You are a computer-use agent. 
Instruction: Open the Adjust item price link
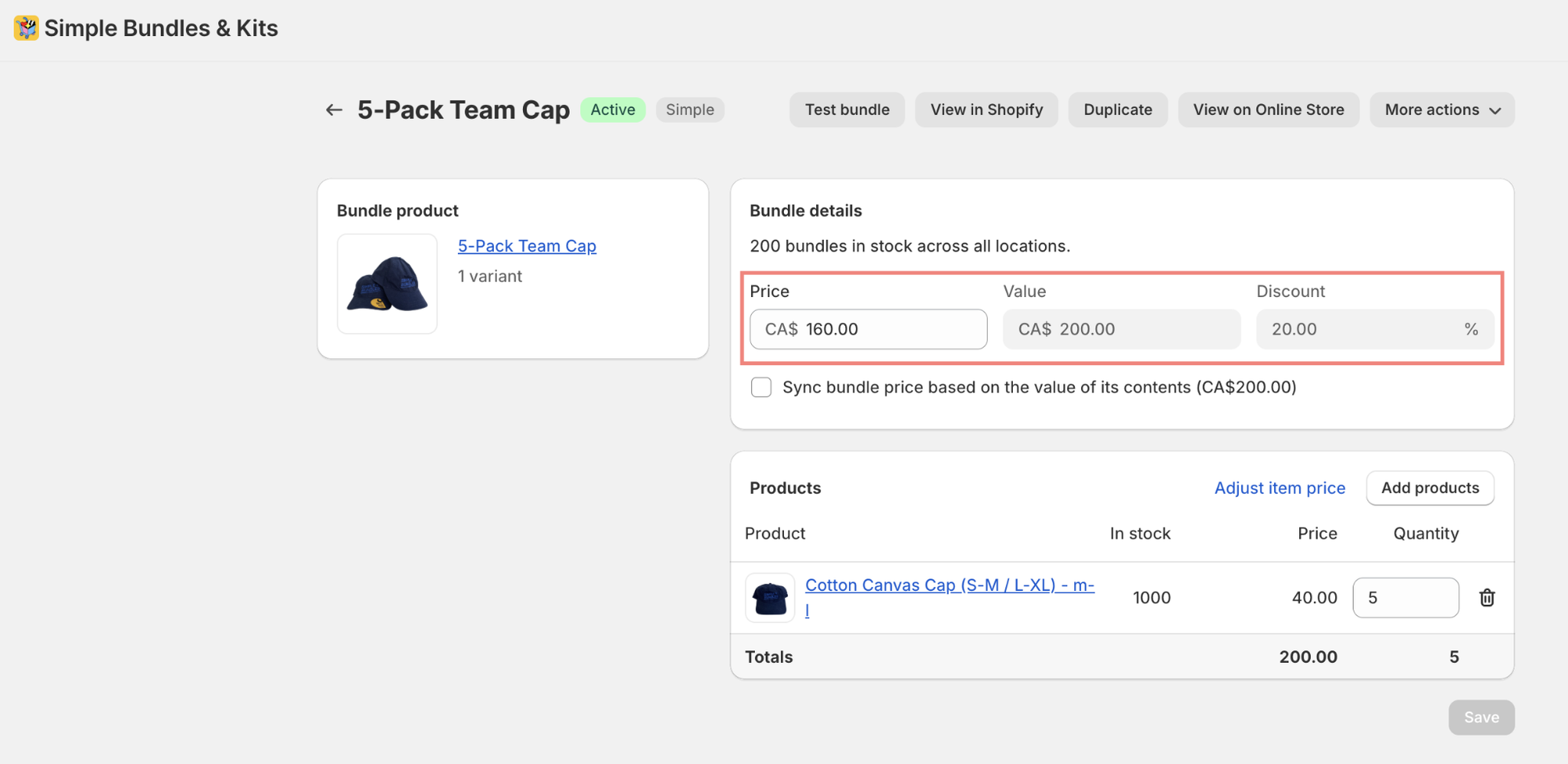tap(1279, 488)
